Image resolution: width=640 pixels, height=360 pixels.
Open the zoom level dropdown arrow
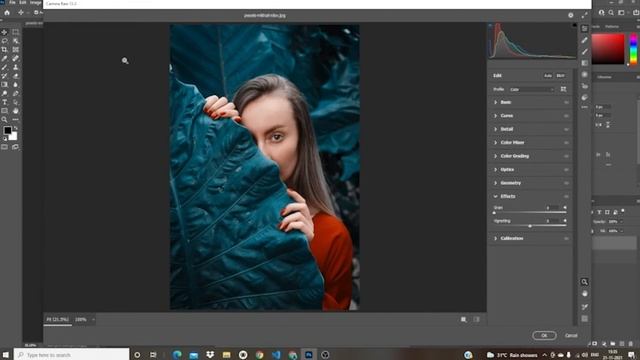tap(93, 320)
